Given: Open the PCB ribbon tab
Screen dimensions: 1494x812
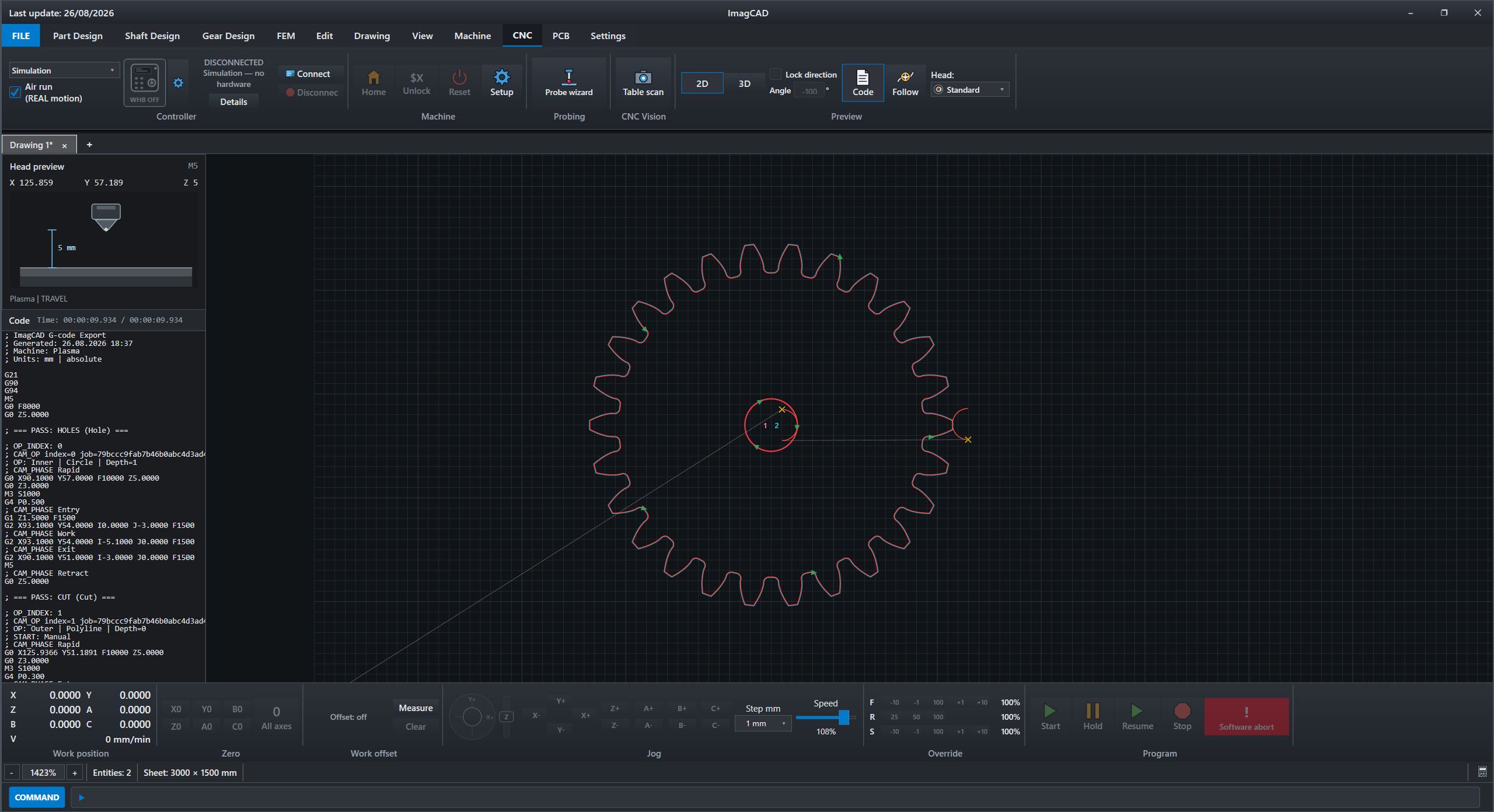Looking at the screenshot, I should pyautogui.click(x=560, y=36).
